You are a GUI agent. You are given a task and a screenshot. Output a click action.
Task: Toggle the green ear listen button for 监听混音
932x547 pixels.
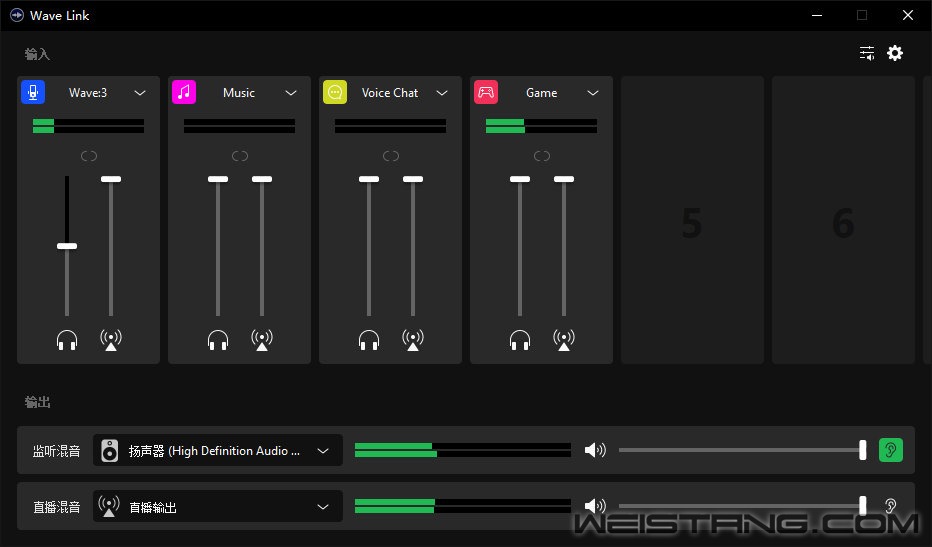pos(890,450)
